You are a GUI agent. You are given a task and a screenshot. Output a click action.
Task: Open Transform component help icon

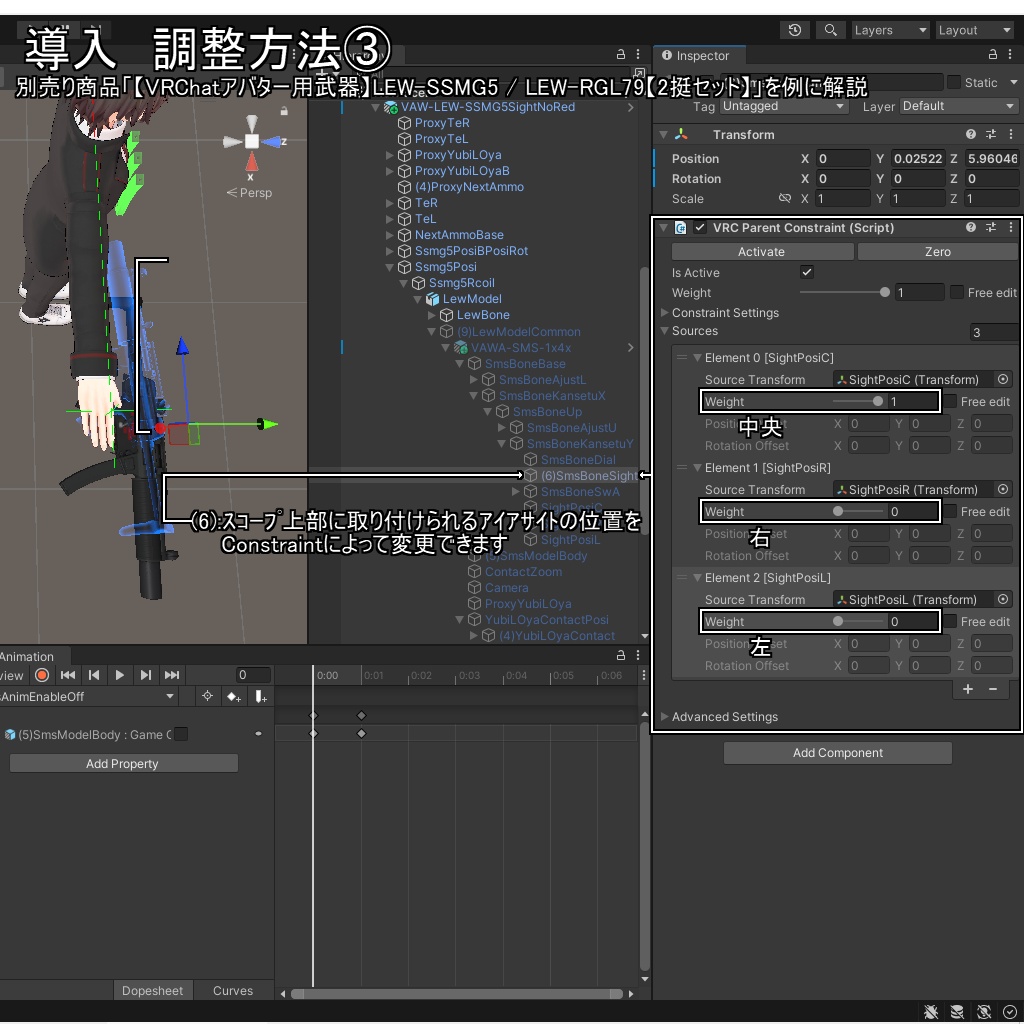(x=970, y=134)
